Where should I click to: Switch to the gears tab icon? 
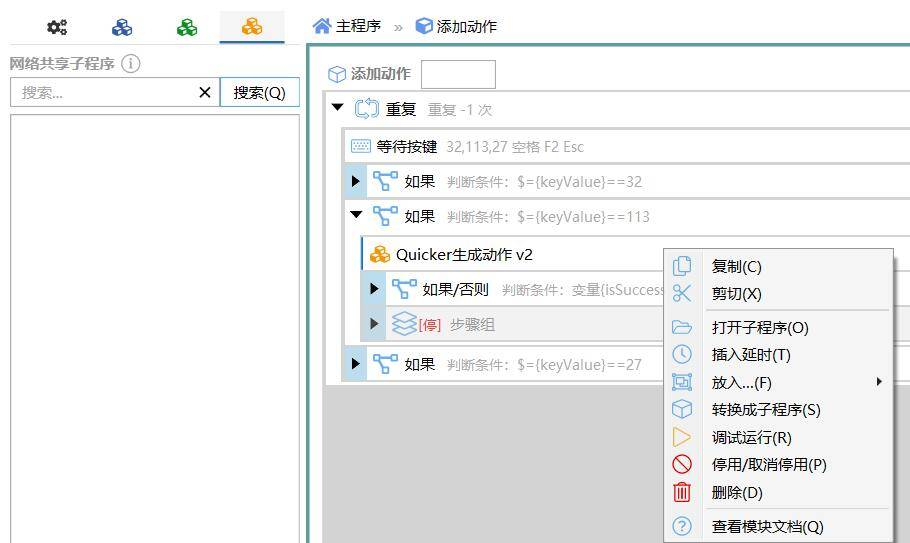57,27
